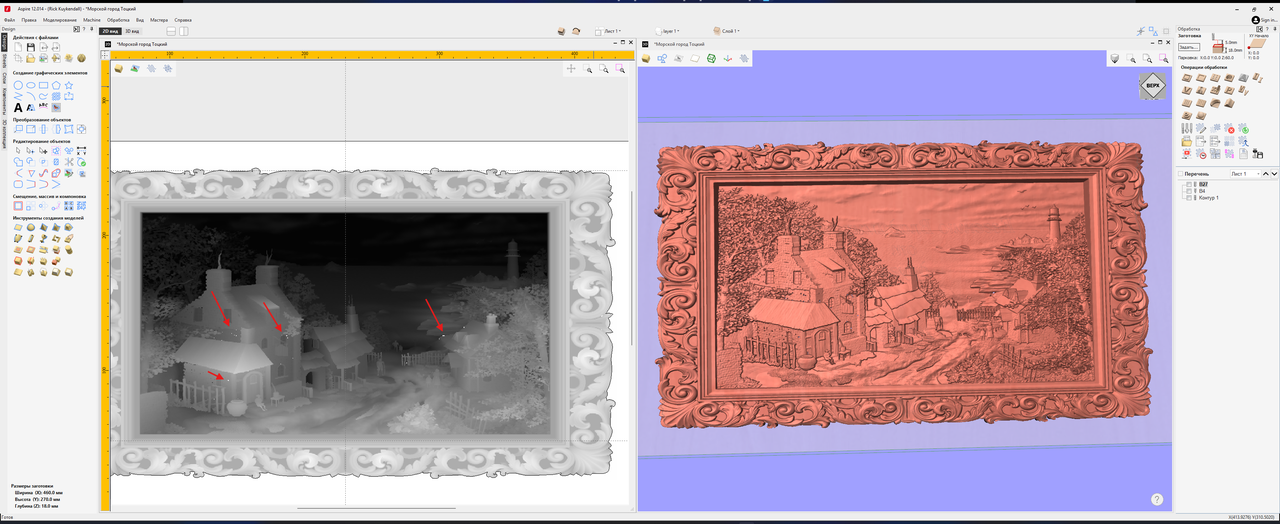The height and width of the screenshot is (524, 1280).
Task: Select the Draw Ellipse tool
Action: 31,85
